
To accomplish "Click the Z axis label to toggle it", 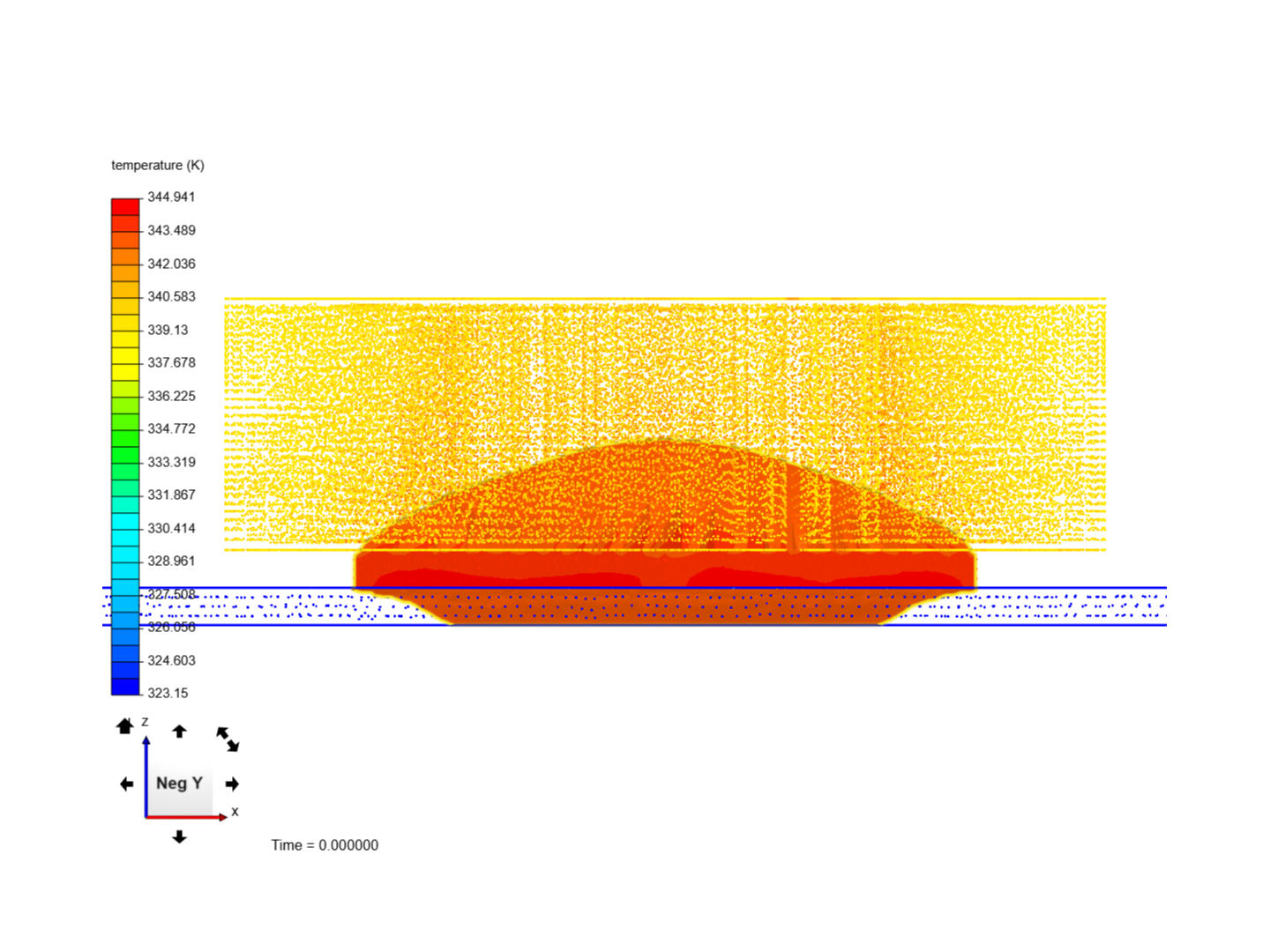I will pyautogui.click(x=144, y=721).
